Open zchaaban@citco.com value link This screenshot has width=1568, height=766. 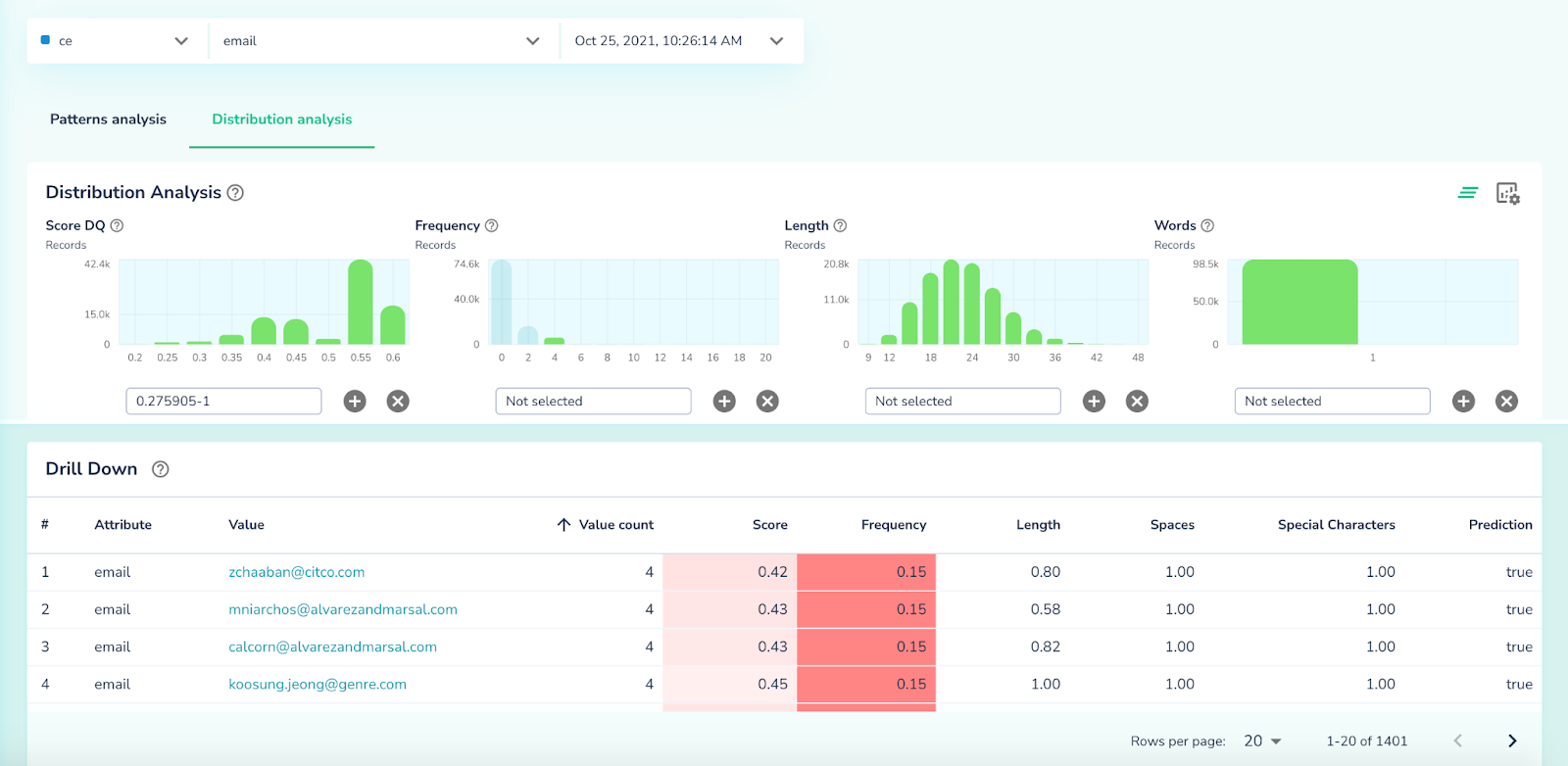point(296,572)
